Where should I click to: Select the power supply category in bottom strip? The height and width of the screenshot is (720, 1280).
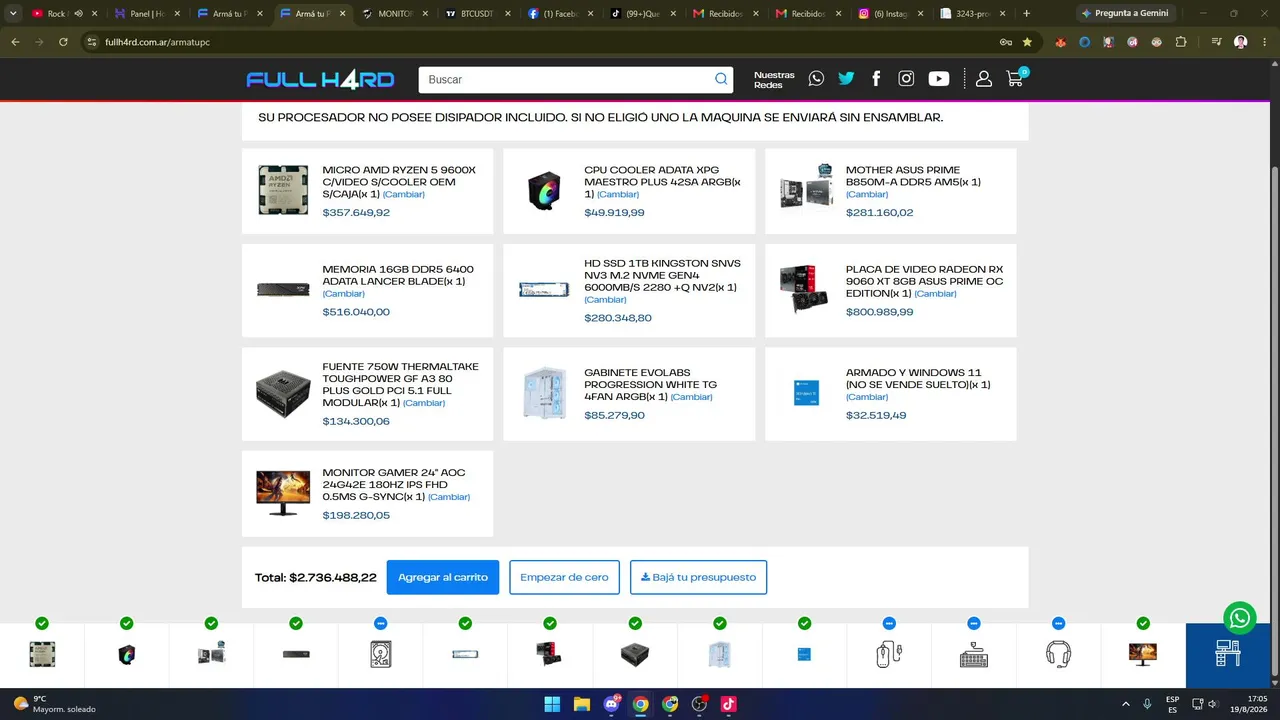[x=634, y=654]
